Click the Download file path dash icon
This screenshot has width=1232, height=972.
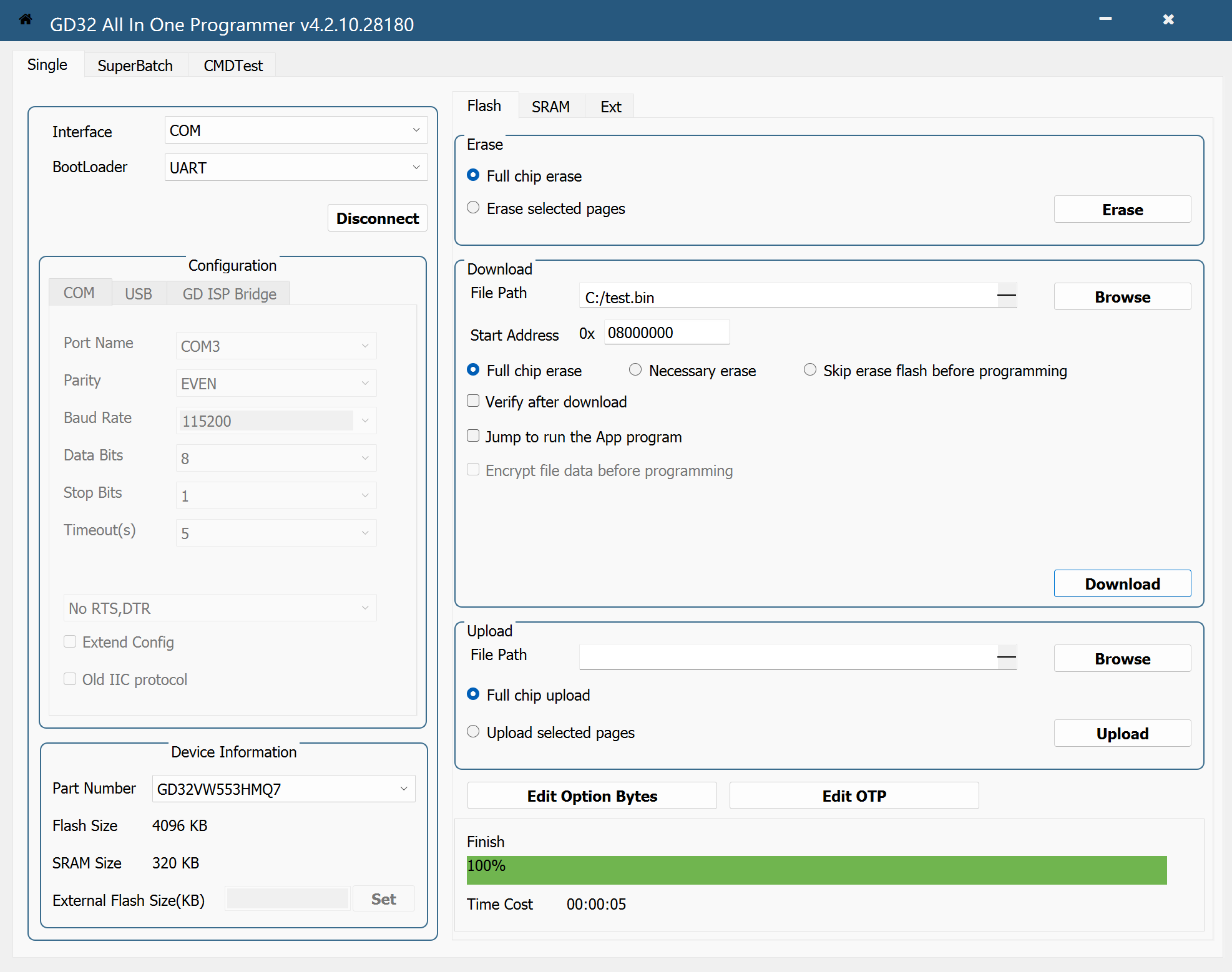coord(1006,295)
